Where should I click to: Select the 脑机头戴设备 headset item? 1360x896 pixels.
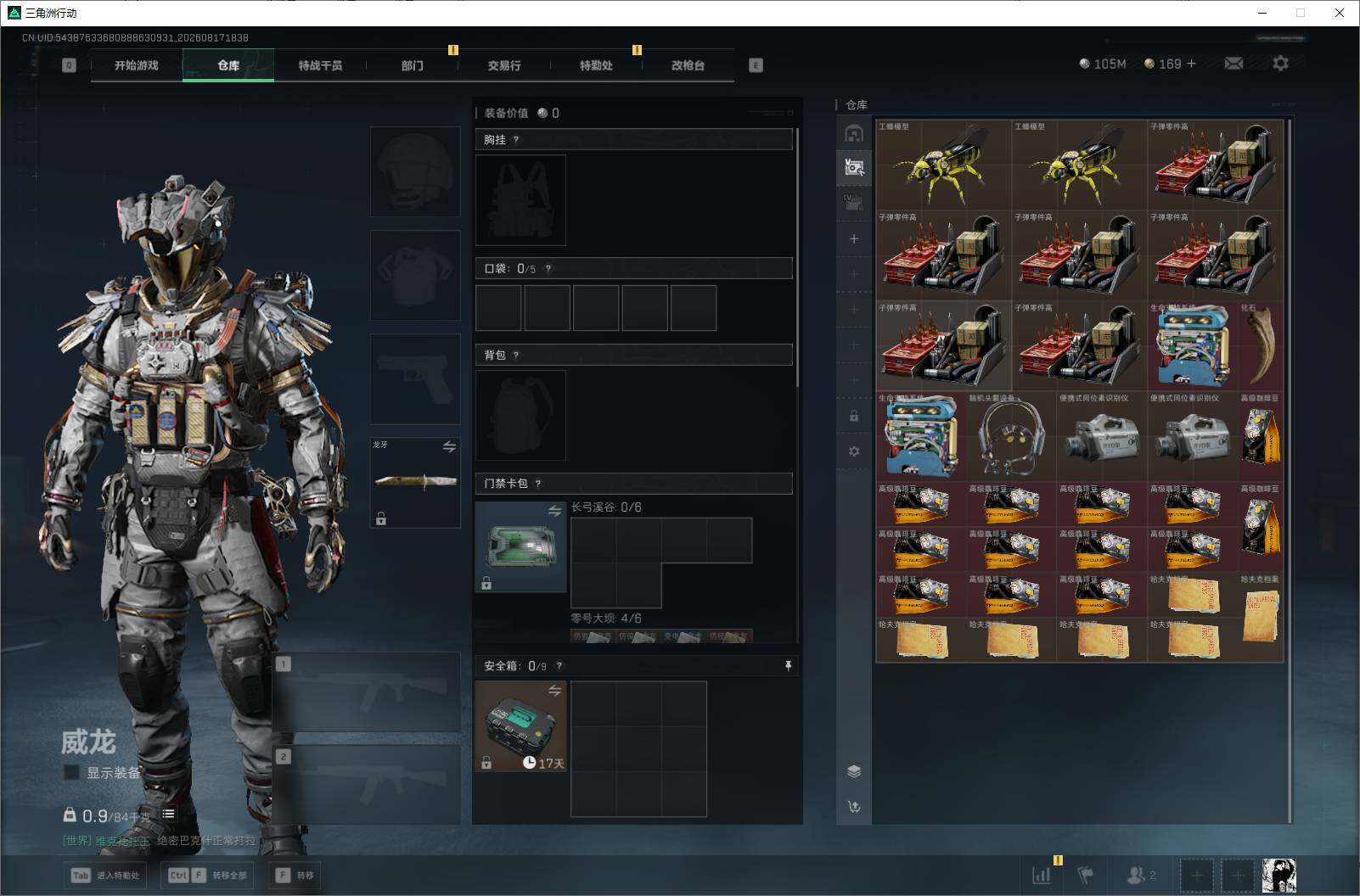click(1012, 438)
